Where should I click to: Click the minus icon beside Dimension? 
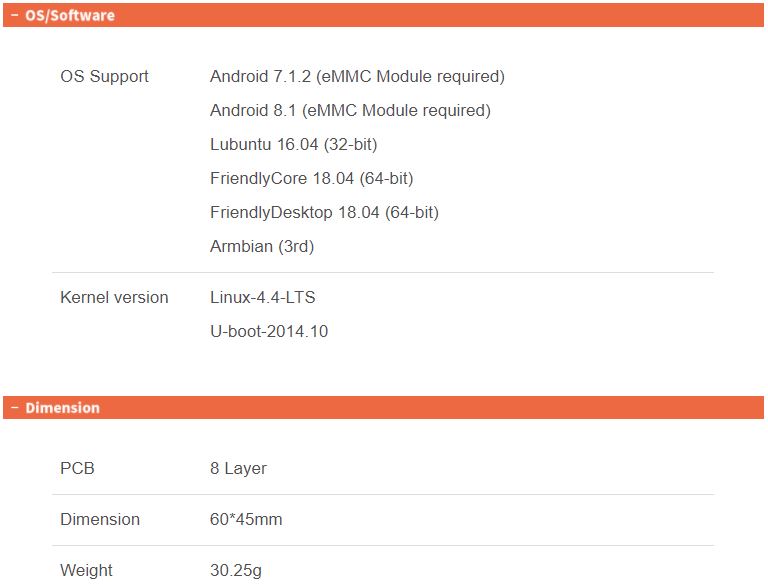coord(15,408)
